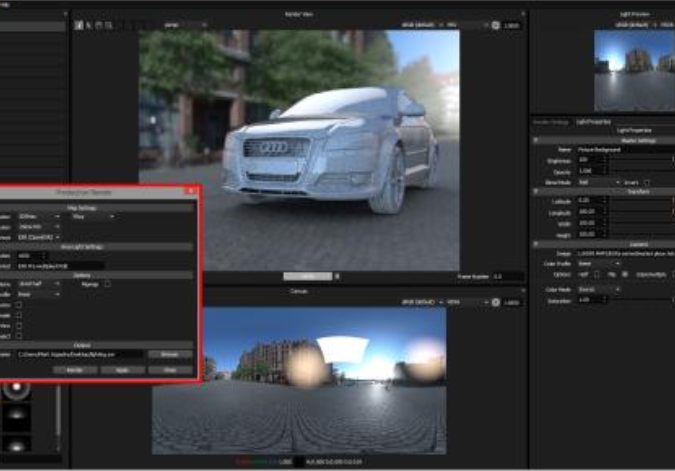The height and width of the screenshot is (471, 675).
Task: Click the Saturation value field
Action: click(592, 300)
